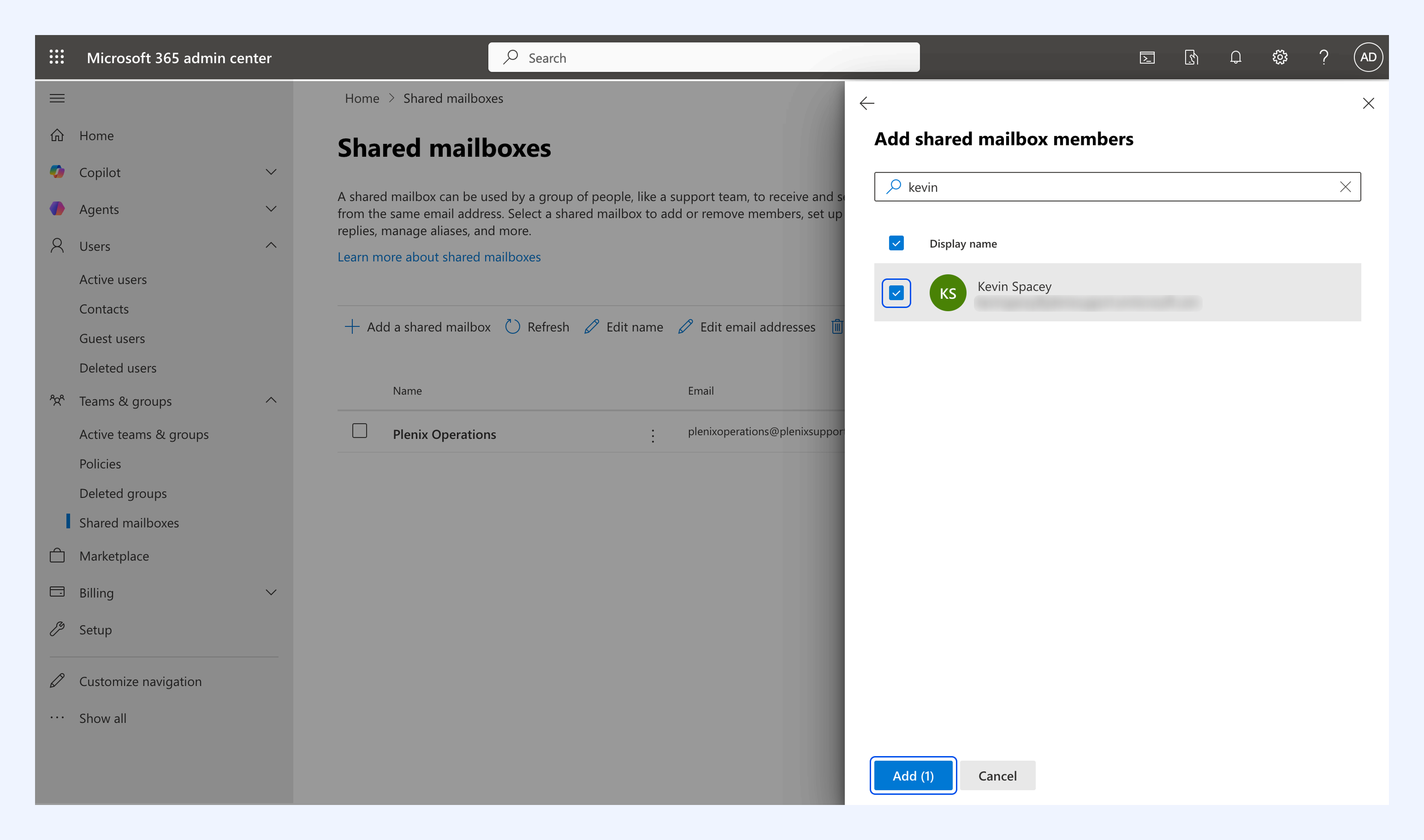Open the AD account avatar
The height and width of the screenshot is (840, 1424).
click(1368, 57)
